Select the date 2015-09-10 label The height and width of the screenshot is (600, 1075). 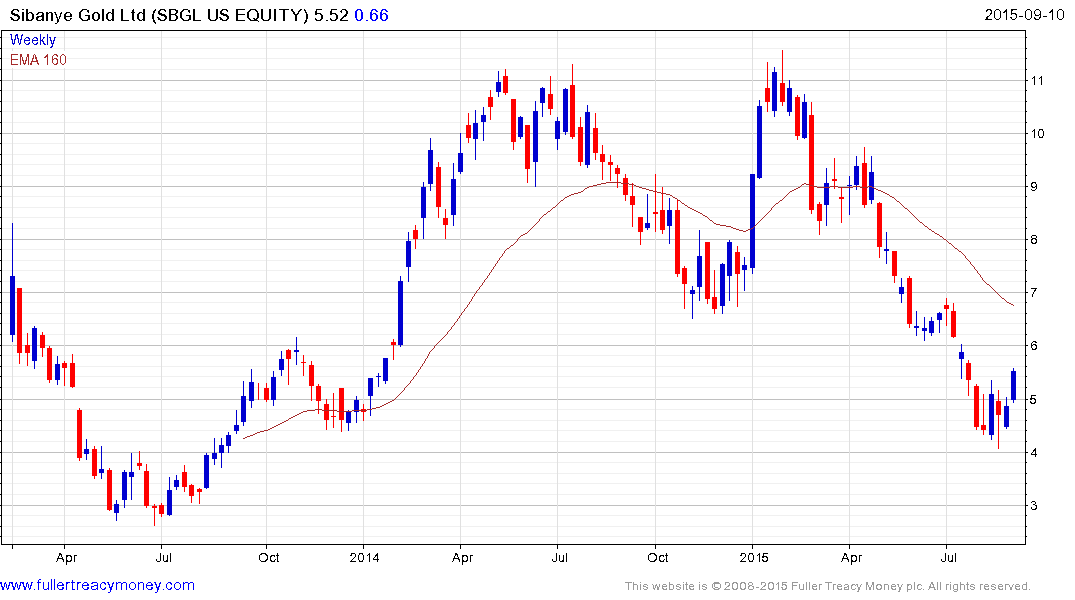[1024, 14]
